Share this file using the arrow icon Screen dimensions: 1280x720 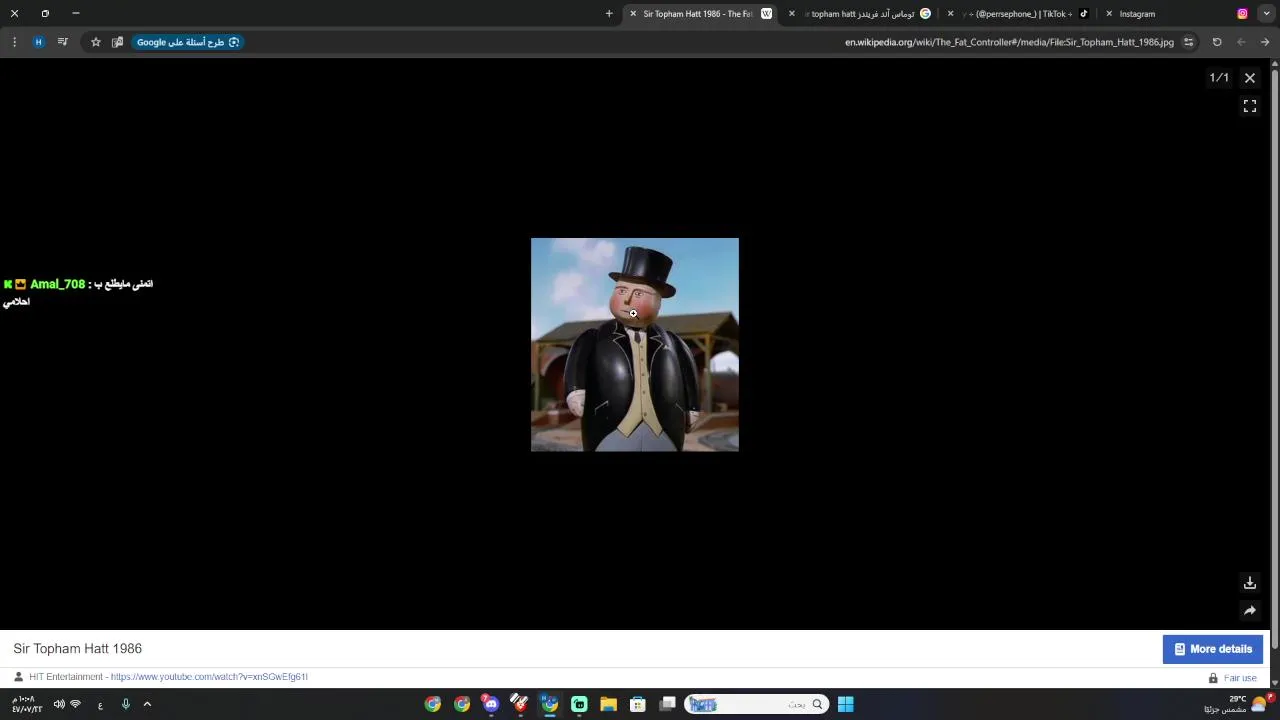(x=1249, y=611)
